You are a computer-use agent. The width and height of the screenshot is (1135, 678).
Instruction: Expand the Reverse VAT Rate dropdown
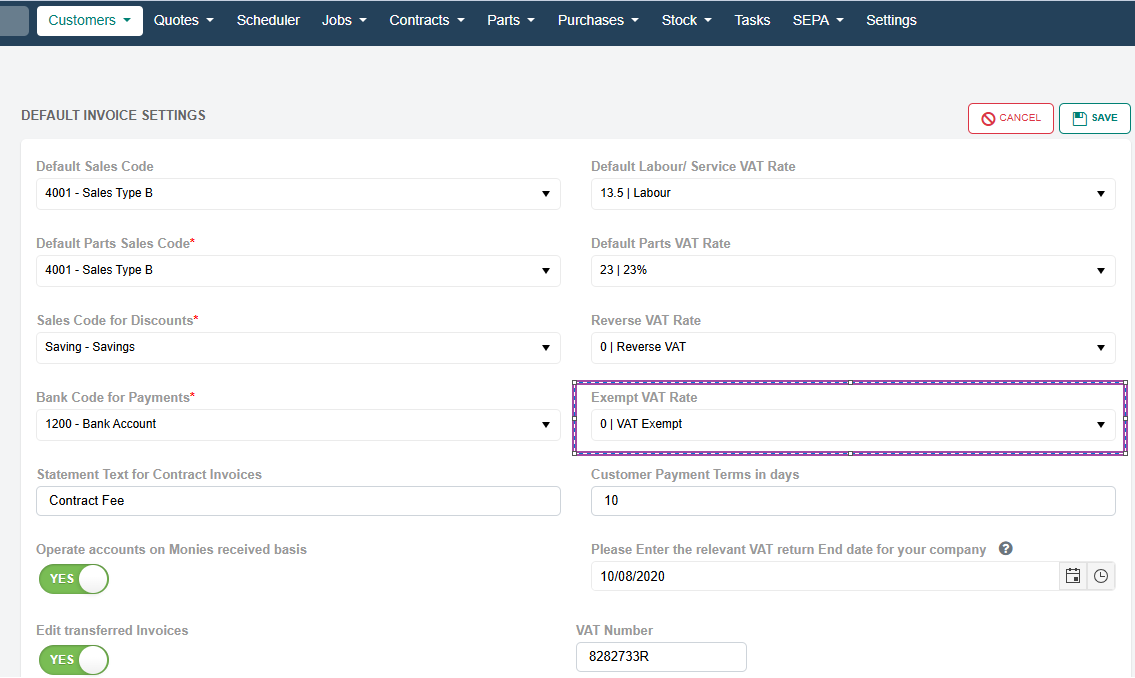852,347
